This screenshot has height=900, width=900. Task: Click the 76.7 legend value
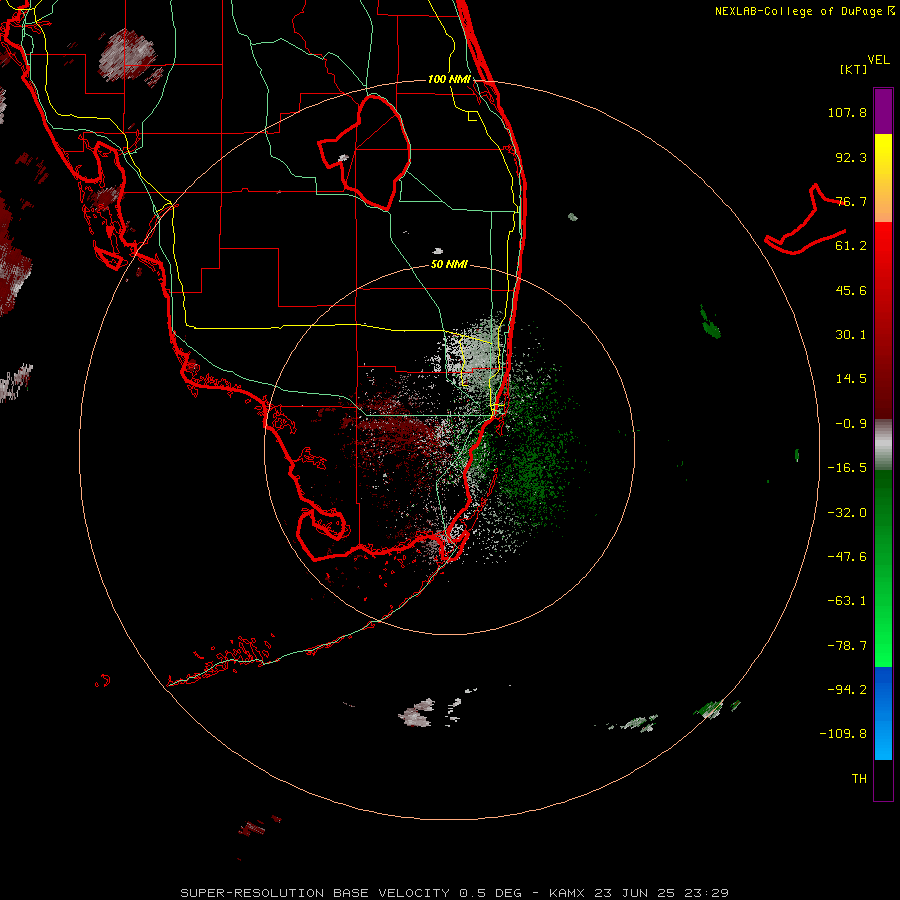point(851,201)
